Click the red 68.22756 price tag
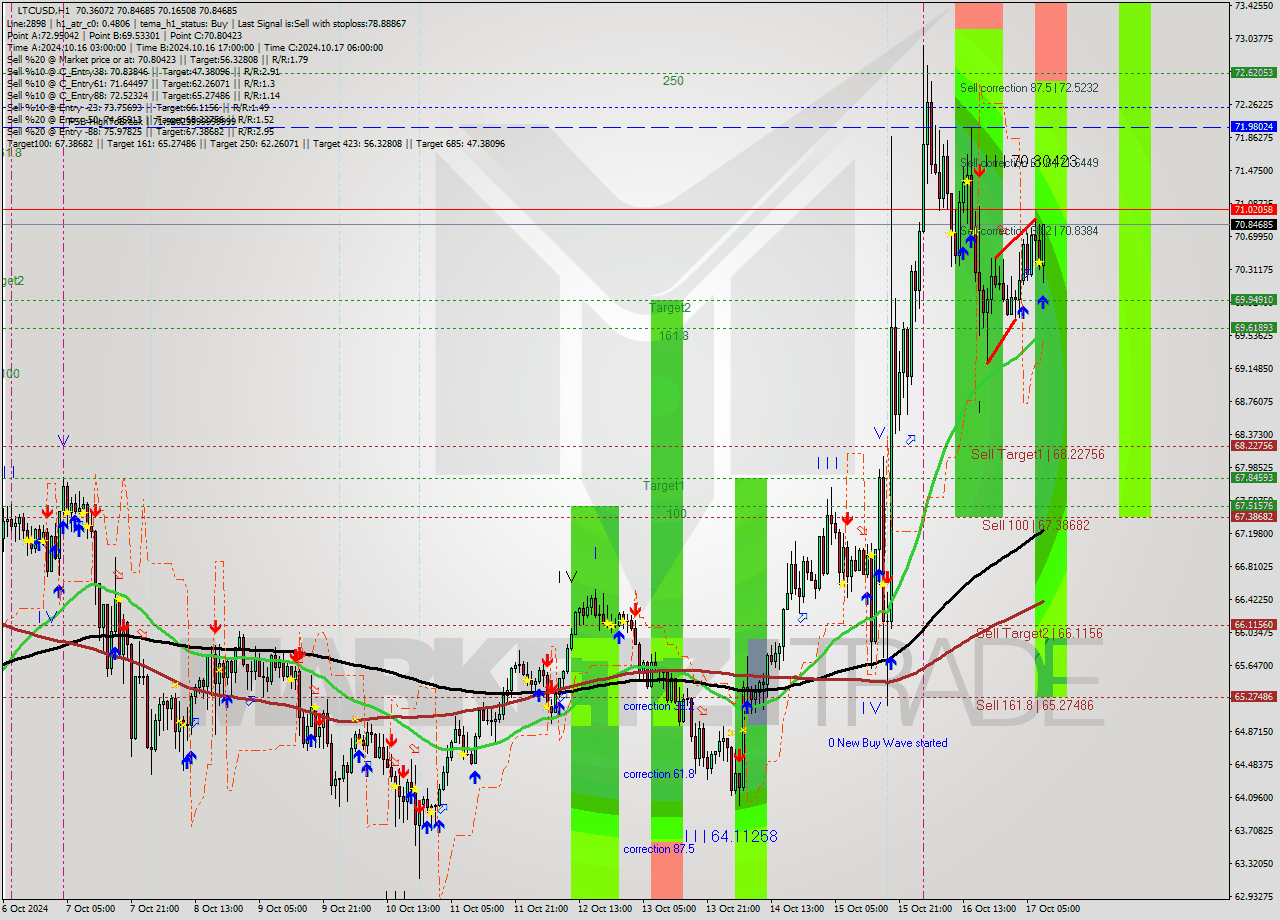The height and width of the screenshot is (920, 1280). [1254, 446]
